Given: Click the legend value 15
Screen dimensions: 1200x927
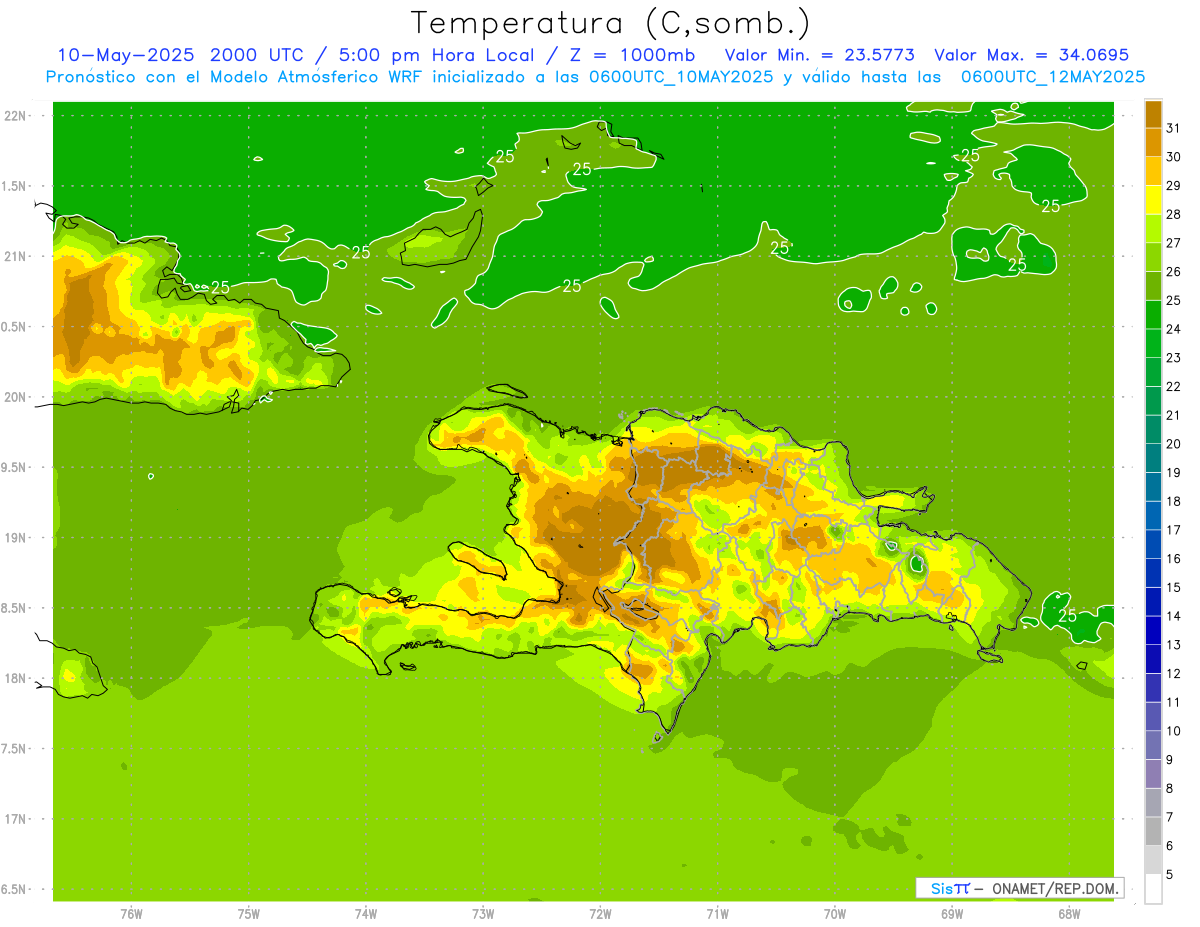Looking at the screenshot, I should pyautogui.click(x=1173, y=587).
